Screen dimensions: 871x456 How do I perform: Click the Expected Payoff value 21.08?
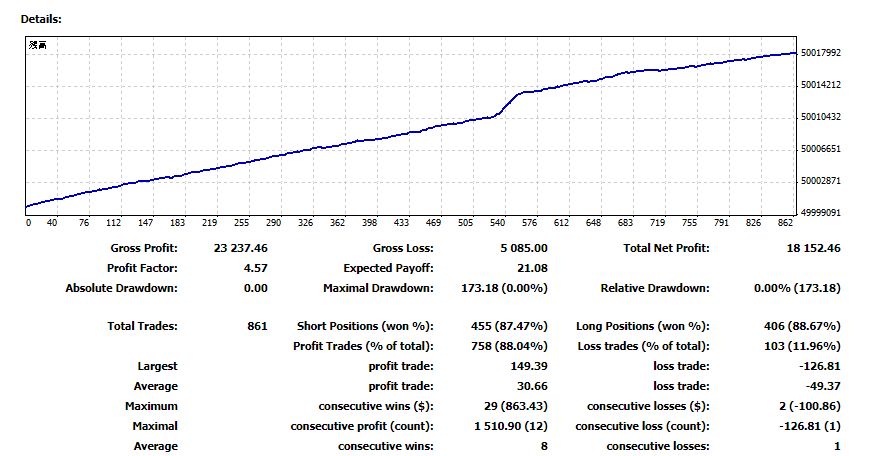click(532, 268)
